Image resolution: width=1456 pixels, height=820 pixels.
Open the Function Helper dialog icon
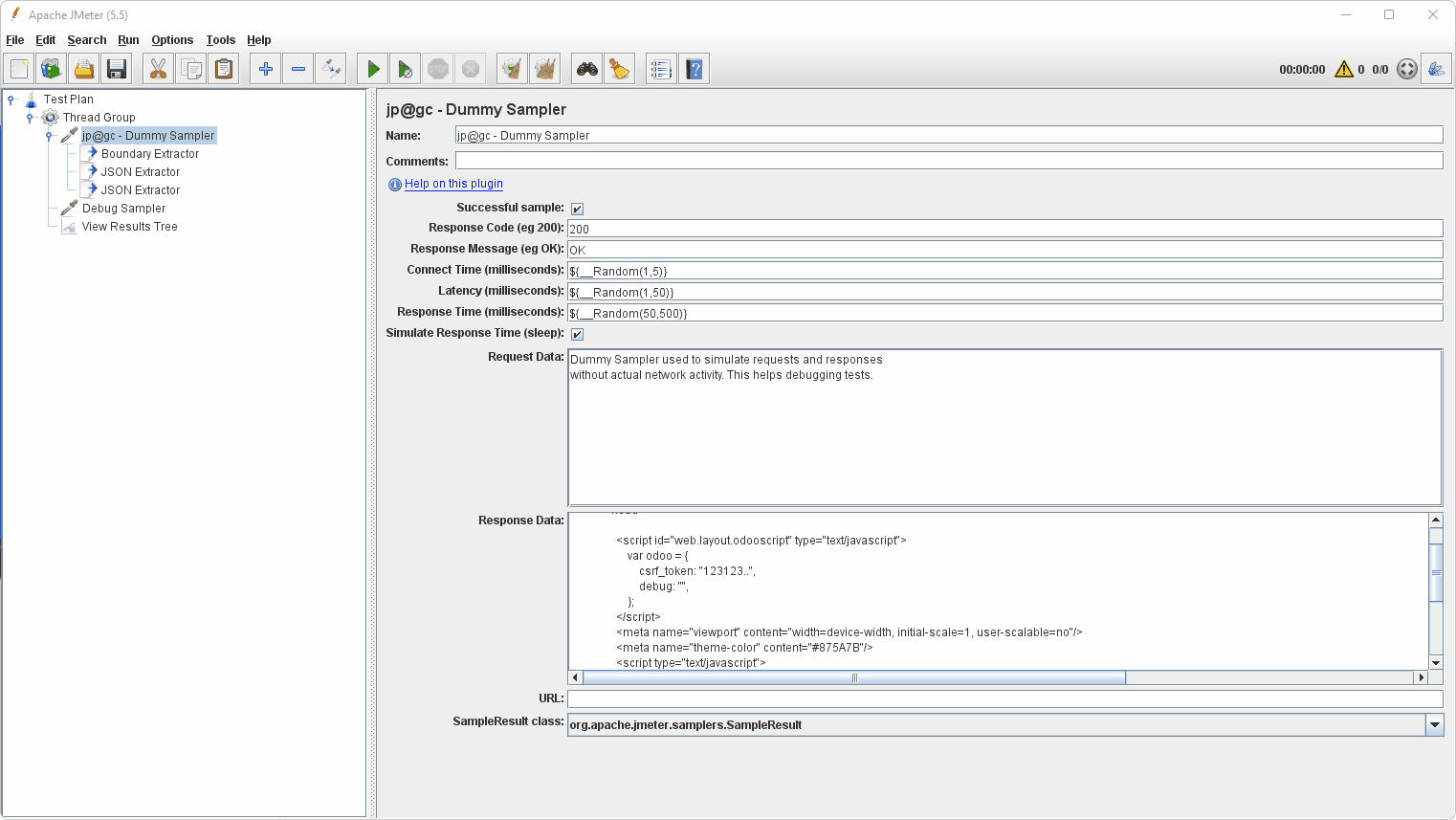point(662,69)
